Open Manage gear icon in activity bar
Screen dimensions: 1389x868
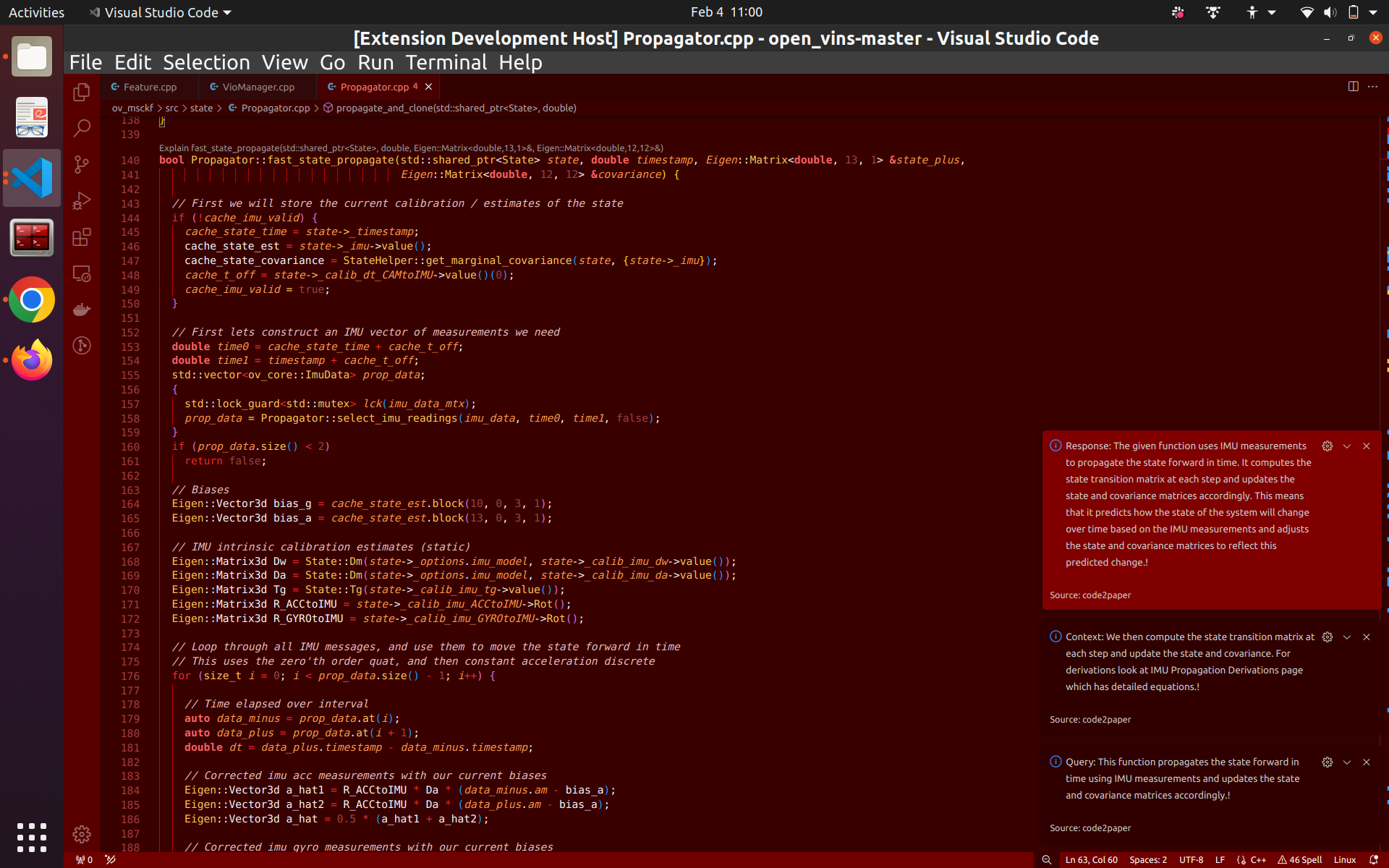point(82,834)
